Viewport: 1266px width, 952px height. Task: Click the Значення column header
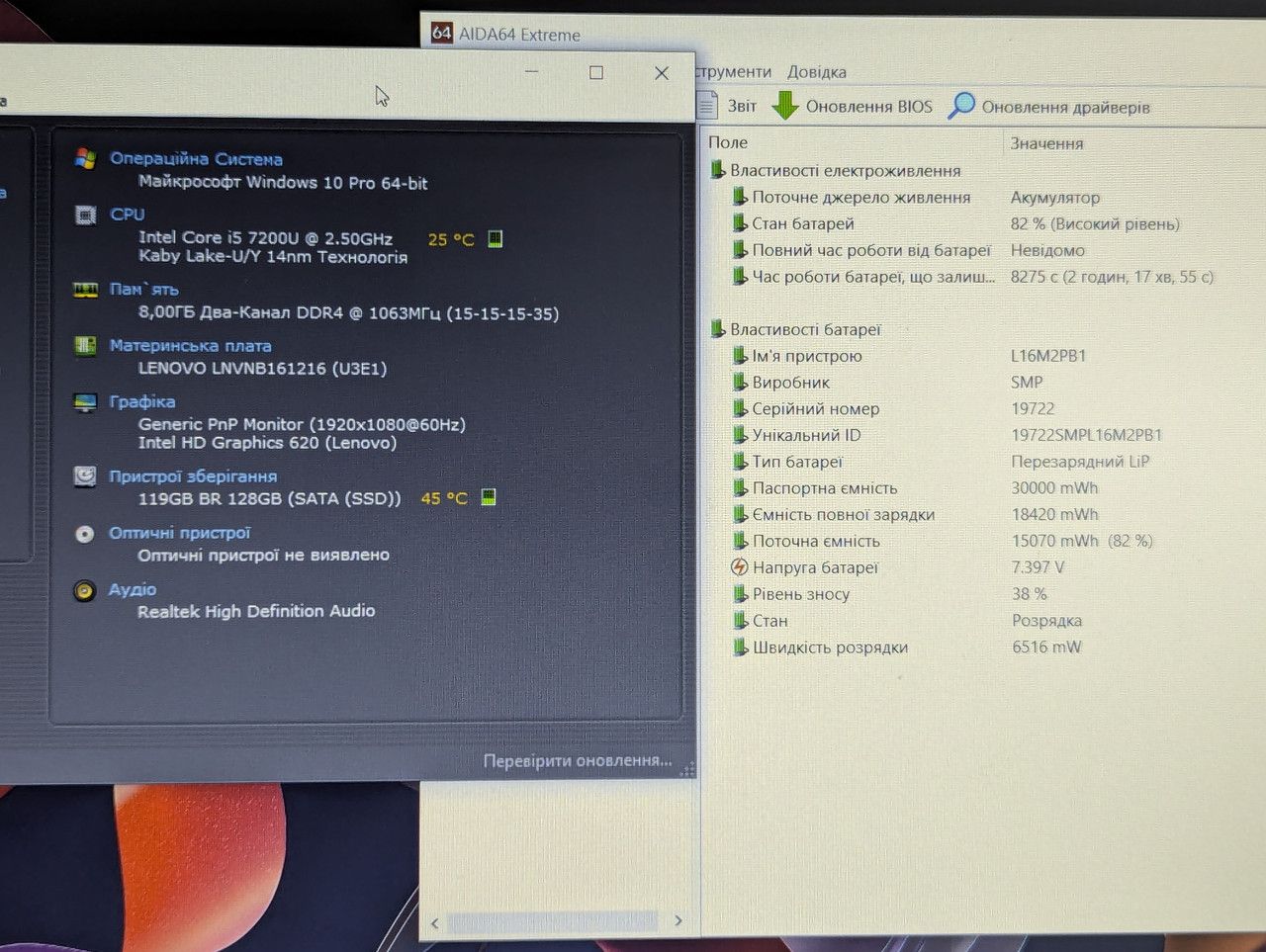click(x=1047, y=143)
